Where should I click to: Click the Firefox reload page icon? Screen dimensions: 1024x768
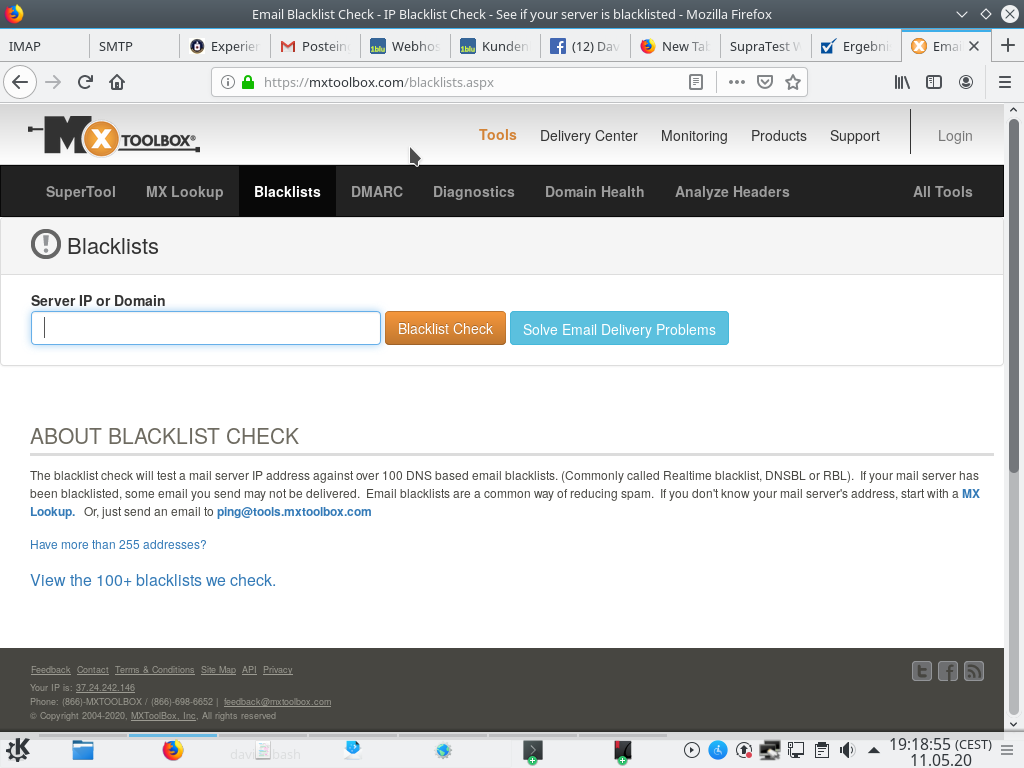tap(85, 82)
